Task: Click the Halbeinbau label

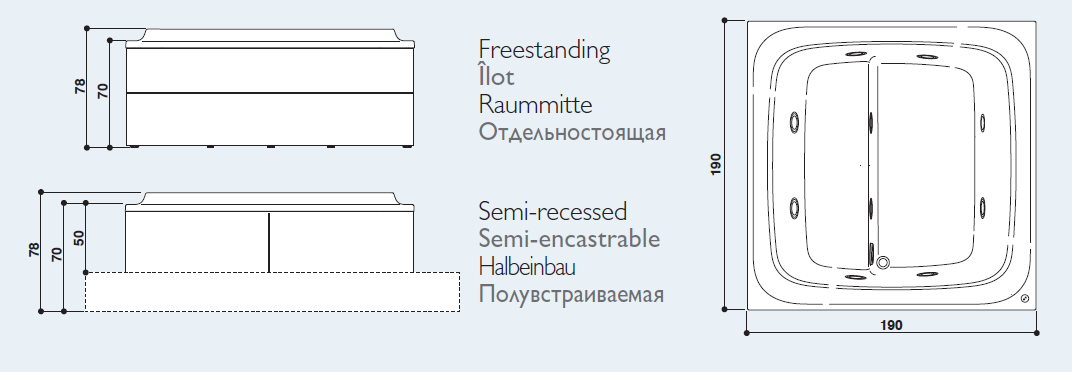Action: pyautogui.click(x=527, y=266)
